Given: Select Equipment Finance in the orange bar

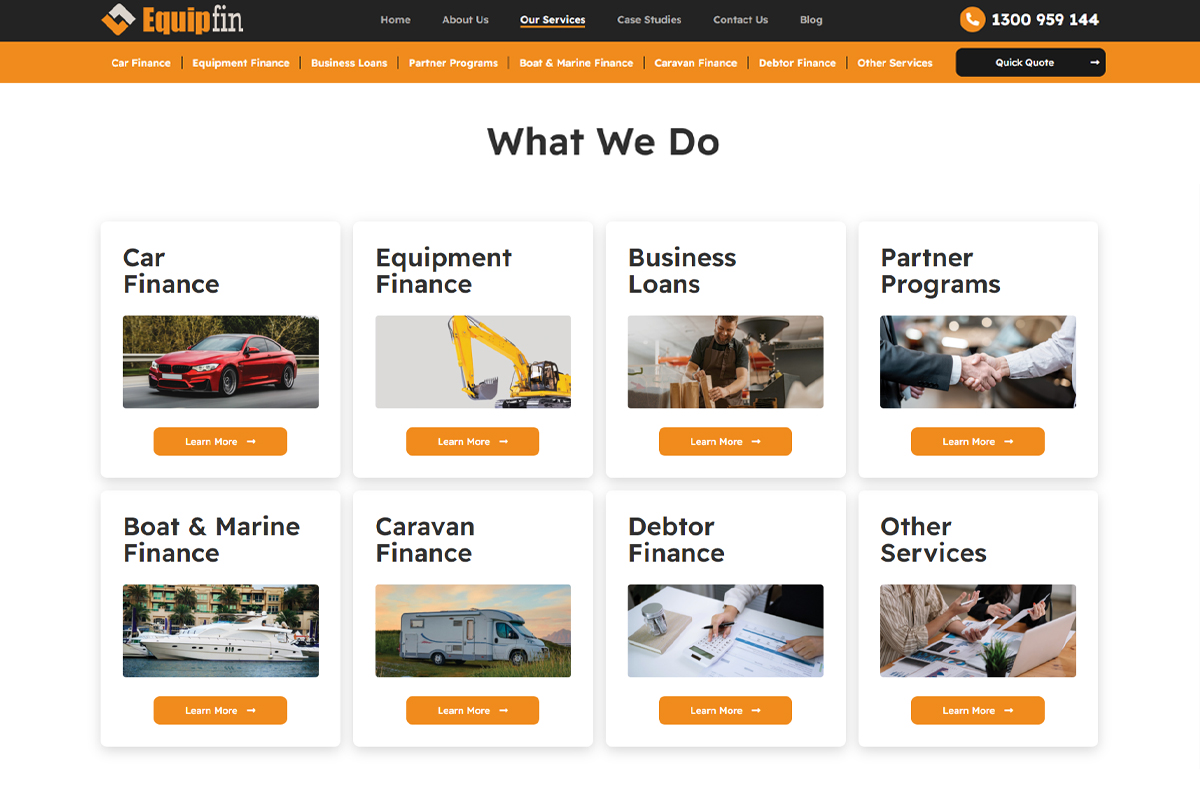Looking at the screenshot, I should click(x=241, y=63).
